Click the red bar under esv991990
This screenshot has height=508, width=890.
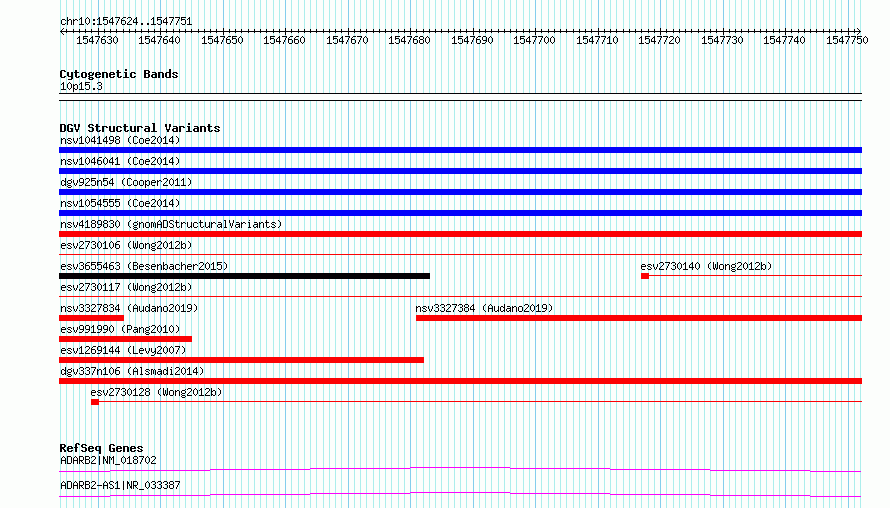[125, 339]
